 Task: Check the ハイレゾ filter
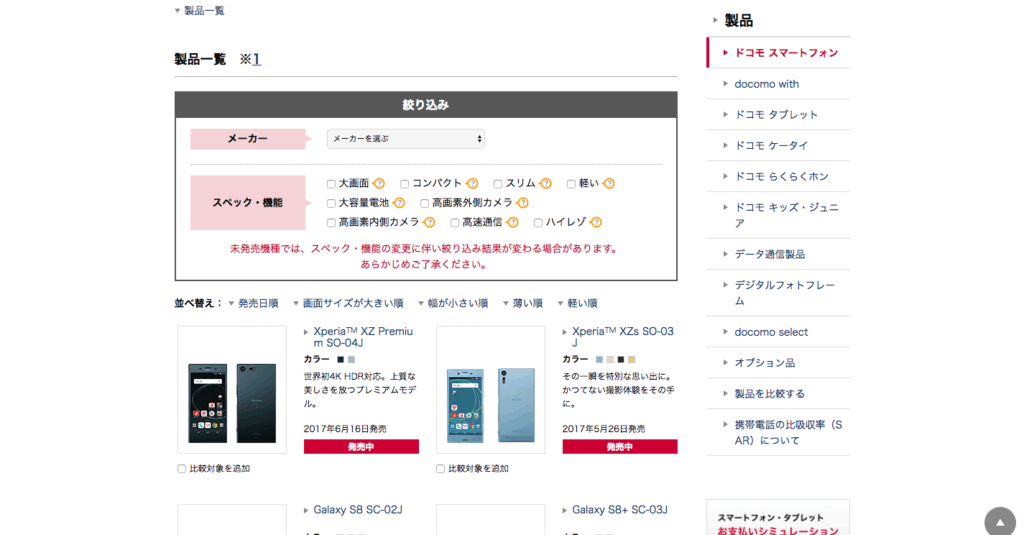(x=538, y=223)
